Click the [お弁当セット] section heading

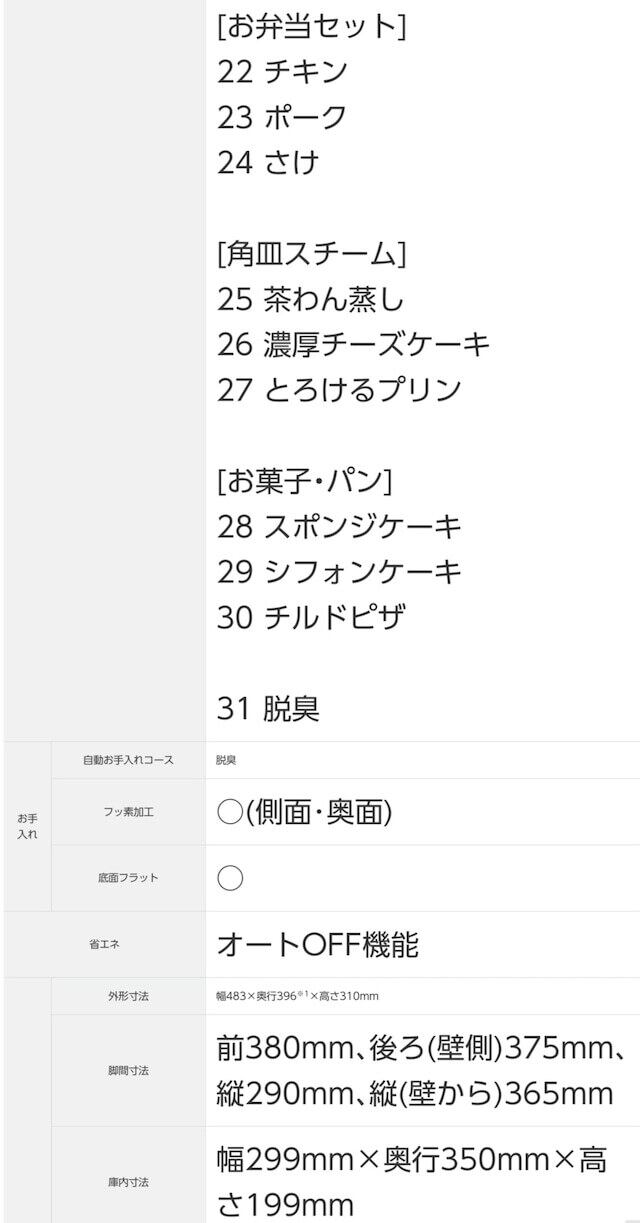311,26
